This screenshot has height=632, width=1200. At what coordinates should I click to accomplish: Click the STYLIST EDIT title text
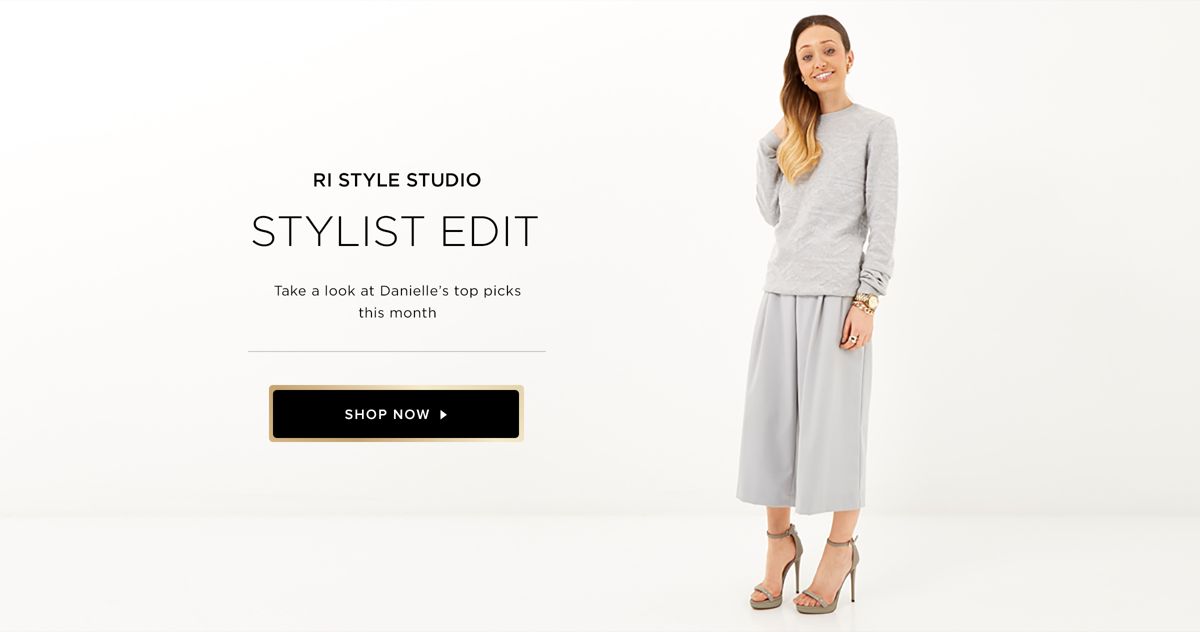[395, 232]
